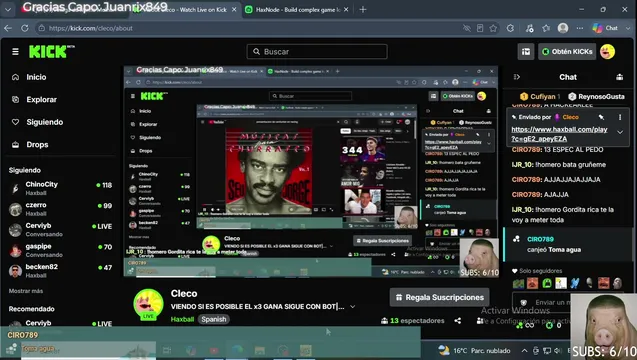Switch to HaxNode - Build complex game tab

297,9
